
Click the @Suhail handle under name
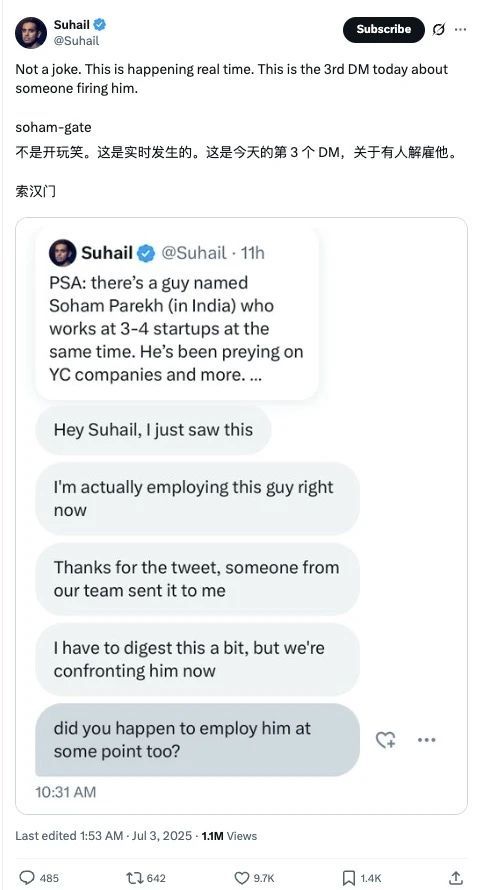tap(76, 41)
